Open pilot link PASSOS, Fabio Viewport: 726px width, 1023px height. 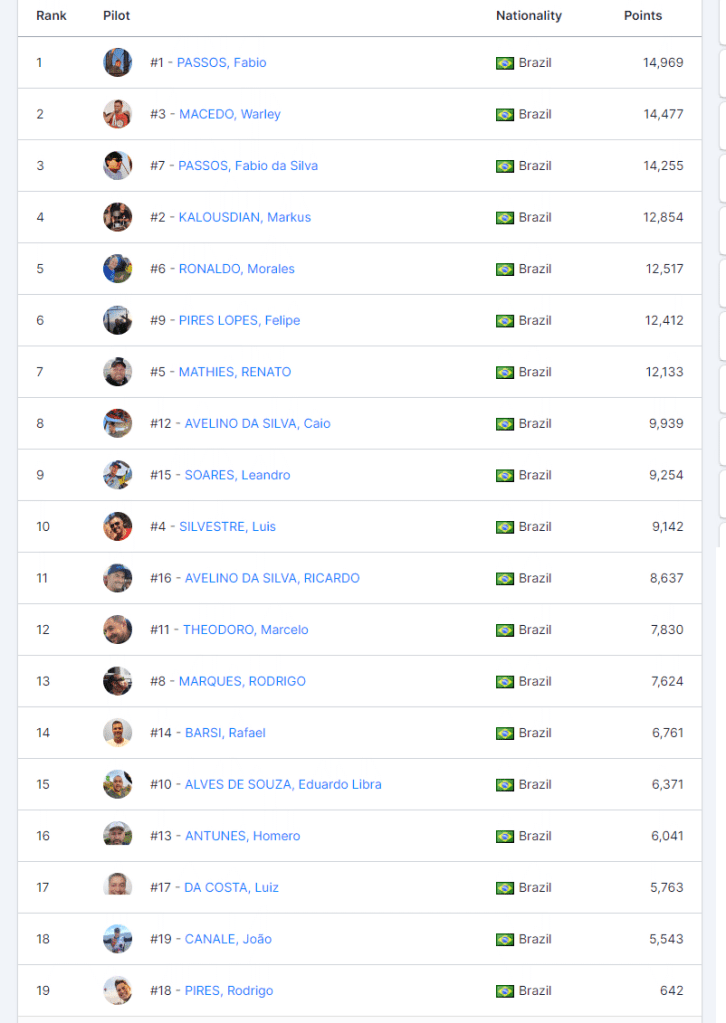tap(221, 62)
